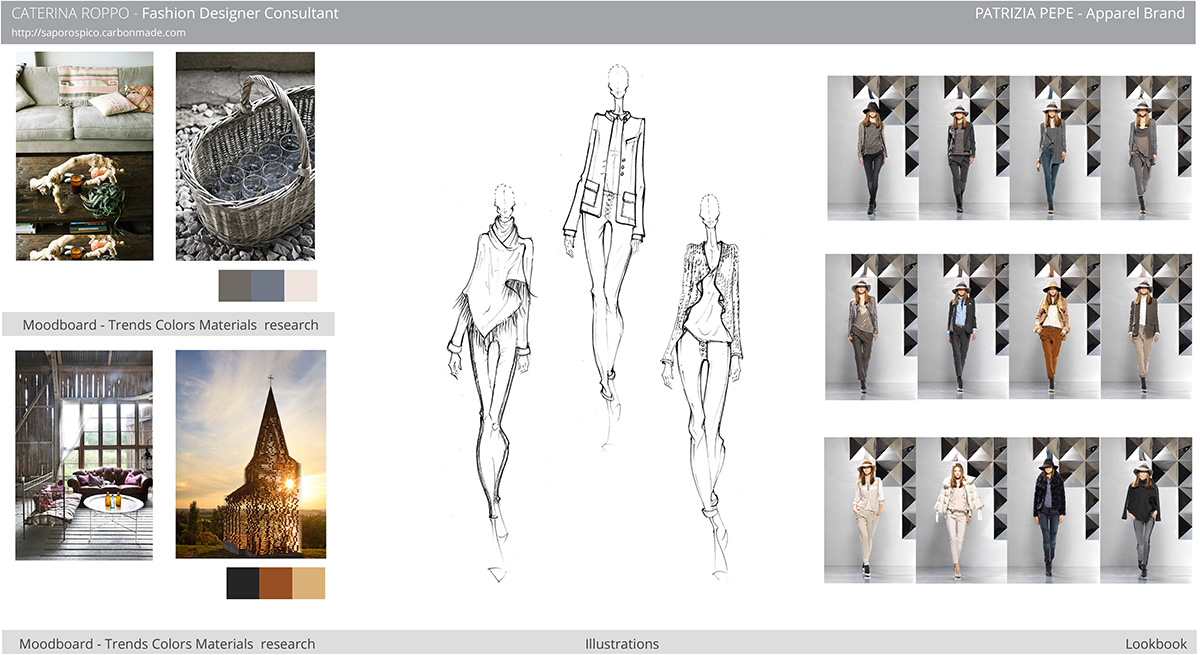The width and height of the screenshot is (1200, 655).
Task: Open the sofa and coffee table moodboard photo
Action: tap(85, 156)
